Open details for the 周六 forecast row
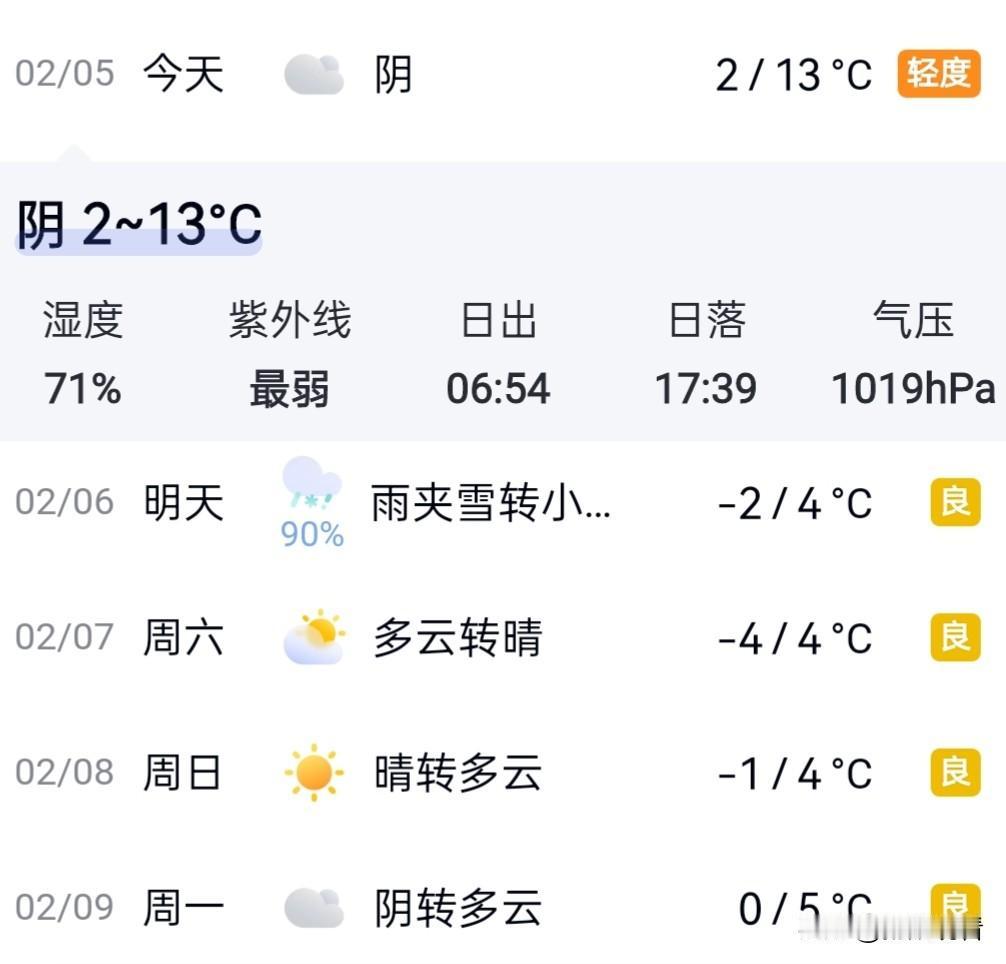Viewport: 1006px width, 964px height. 500,637
